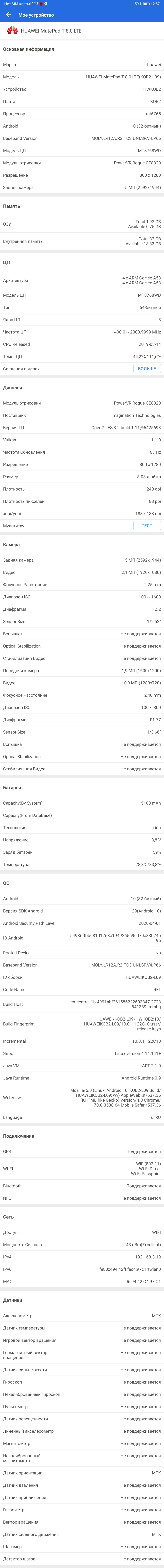Start the multitouch ТЕСТ button

click(147, 525)
